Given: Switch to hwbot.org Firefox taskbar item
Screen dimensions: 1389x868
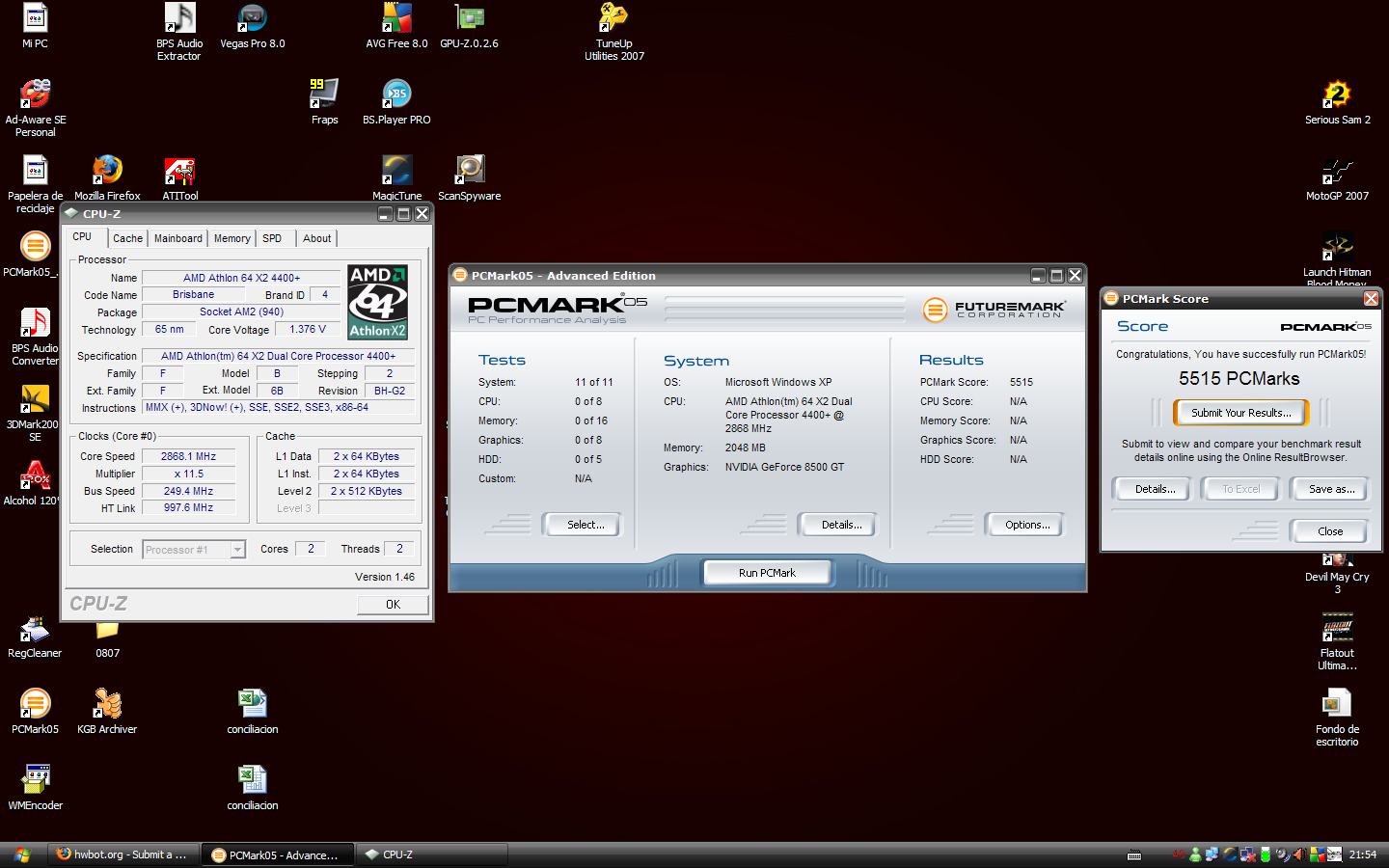Looking at the screenshot, I should pos(123,854).
